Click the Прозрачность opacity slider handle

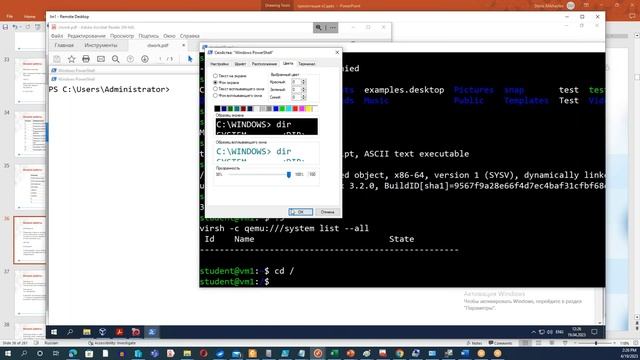[289, 174]
